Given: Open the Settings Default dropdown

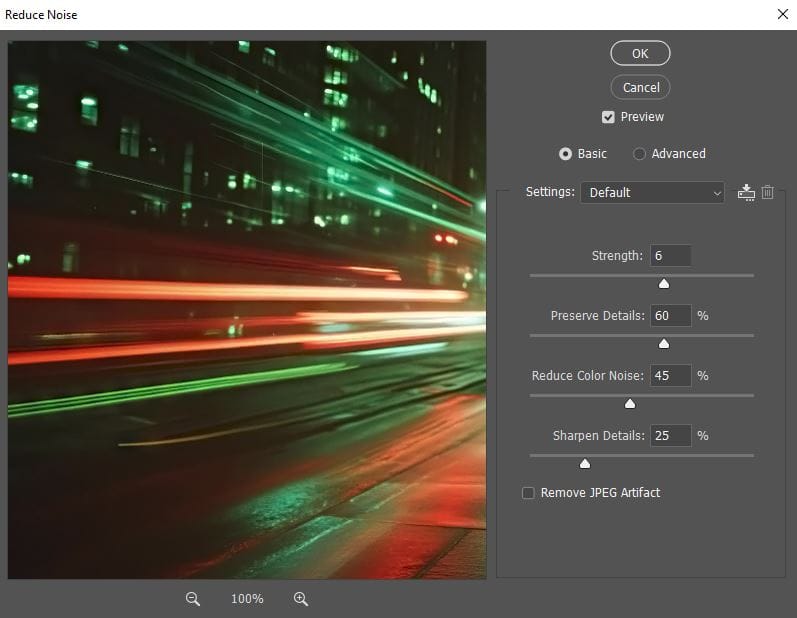Looking at the screenshot, I should point(653,193).
